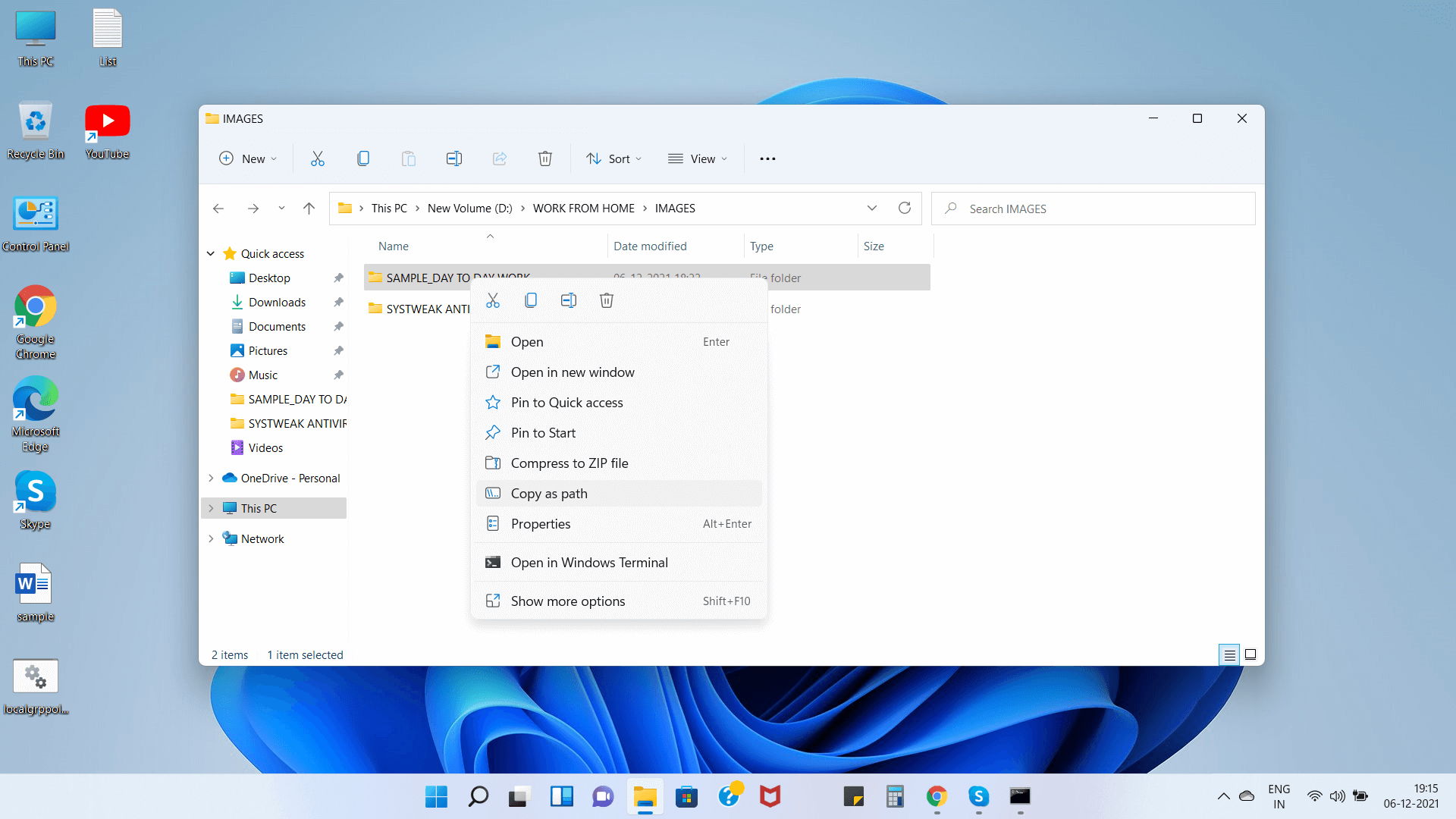Unpin Downloads from Quick access

(338, 302)
